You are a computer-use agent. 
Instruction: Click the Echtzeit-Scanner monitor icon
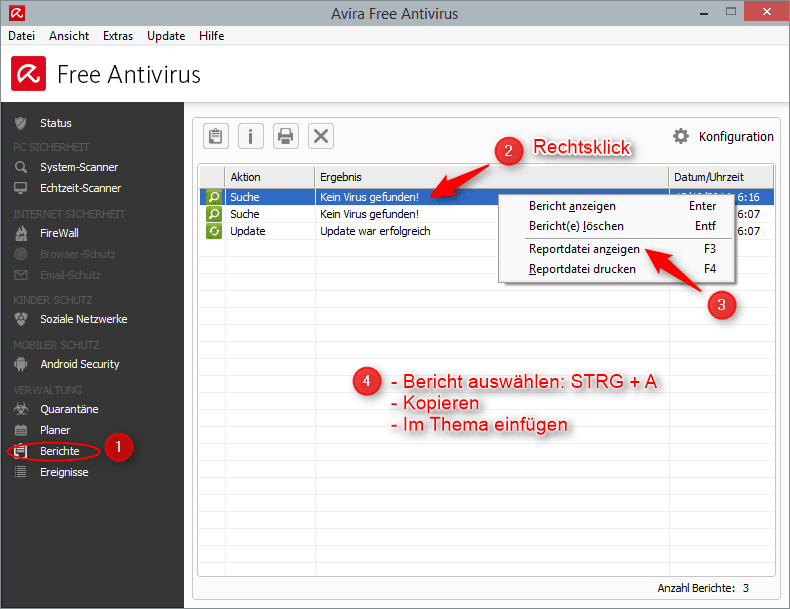pos(21,188)
